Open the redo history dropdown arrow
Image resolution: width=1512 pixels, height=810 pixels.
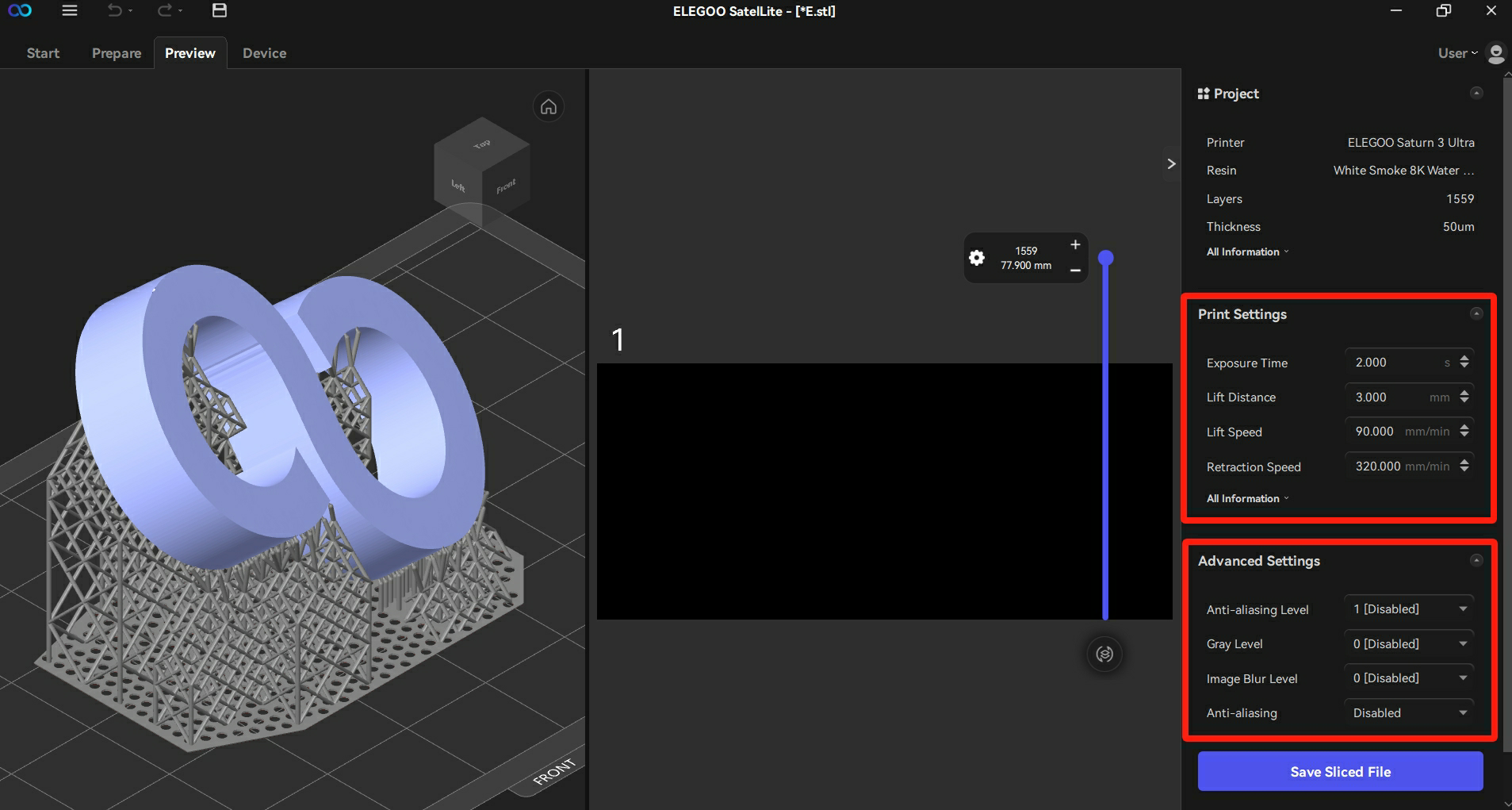[180, 11]
